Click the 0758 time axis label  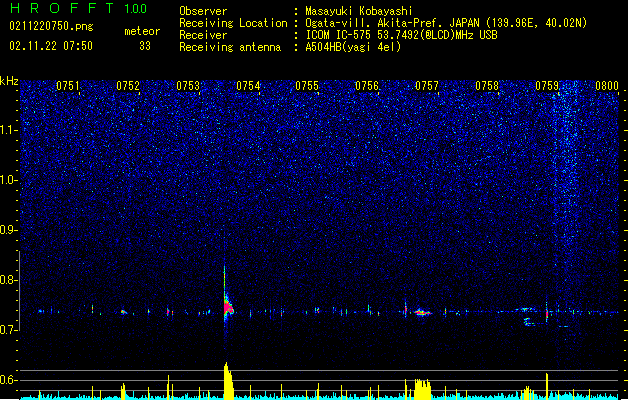(x=487, y=86)
